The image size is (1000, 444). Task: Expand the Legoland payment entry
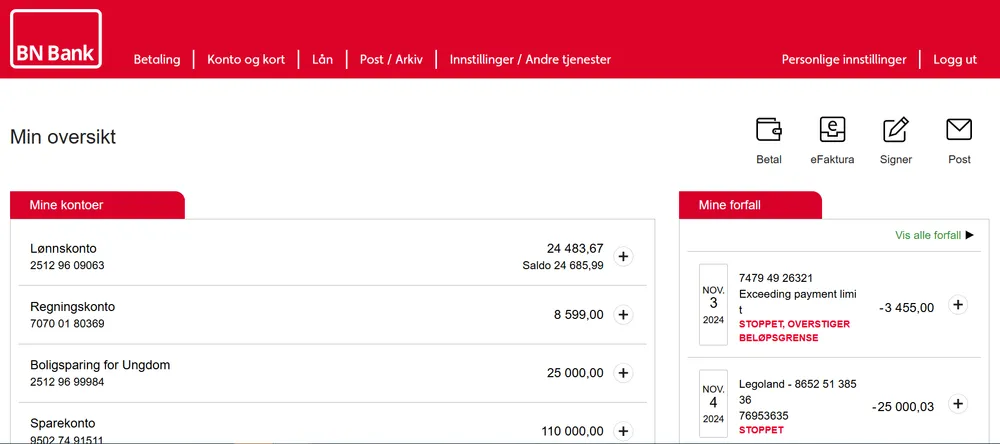(957, 404)
